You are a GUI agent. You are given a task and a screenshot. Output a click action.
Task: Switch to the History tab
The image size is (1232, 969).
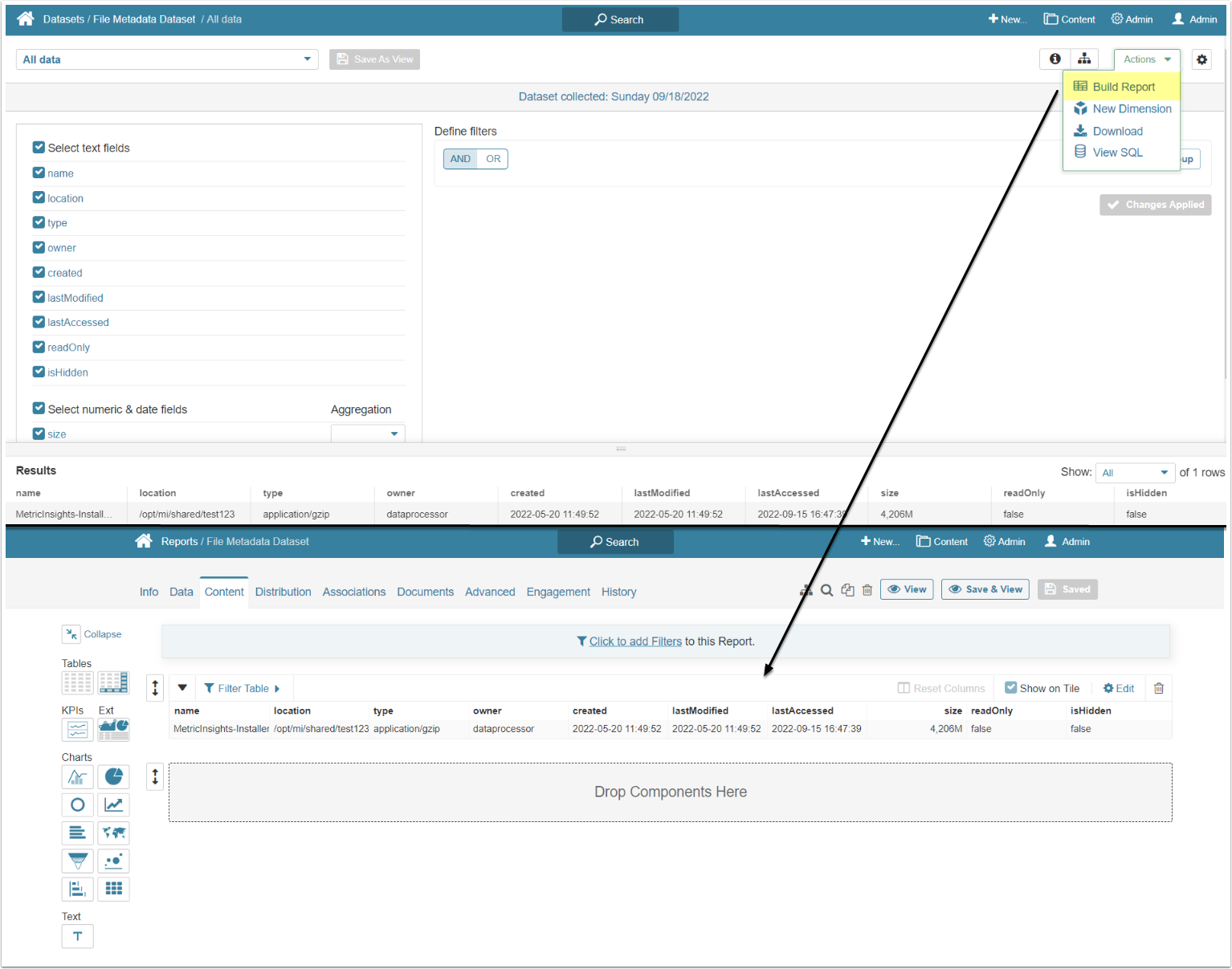pos(619,592)
